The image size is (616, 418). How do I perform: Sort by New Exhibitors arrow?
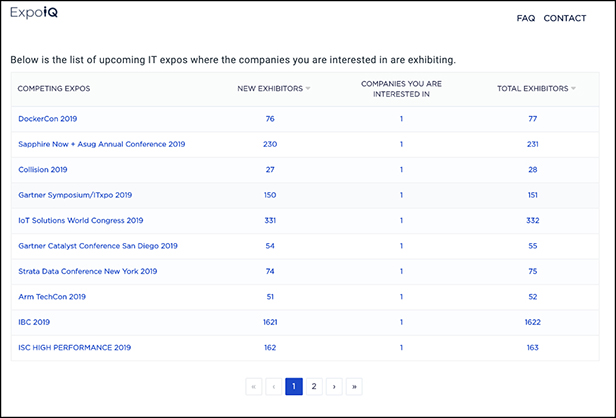[308, 88]
